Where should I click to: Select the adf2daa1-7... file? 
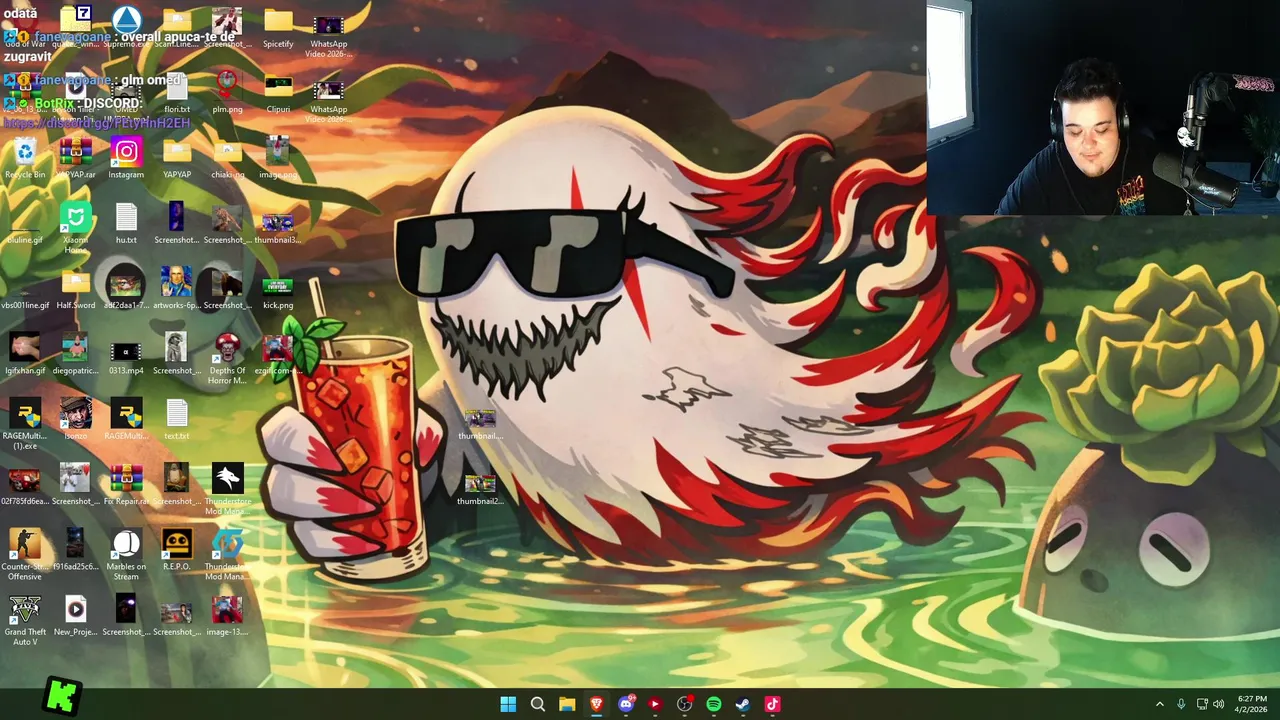126,289
